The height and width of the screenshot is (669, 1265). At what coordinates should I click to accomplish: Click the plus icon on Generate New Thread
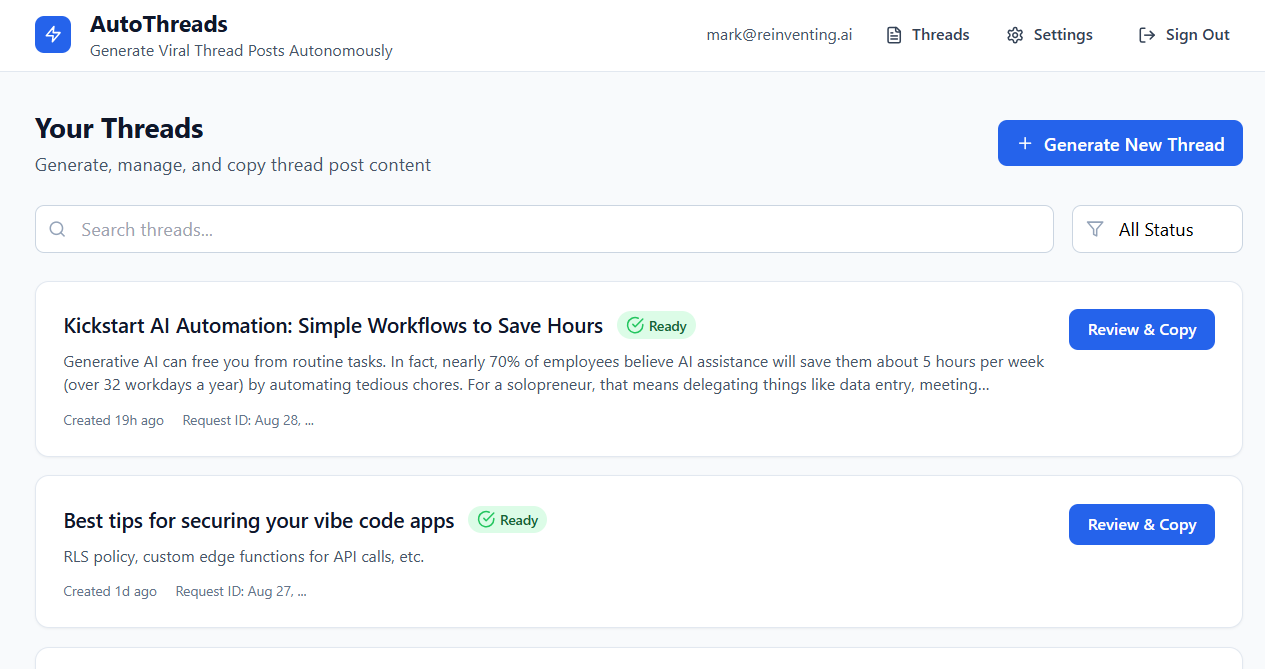click(1024, 143)
